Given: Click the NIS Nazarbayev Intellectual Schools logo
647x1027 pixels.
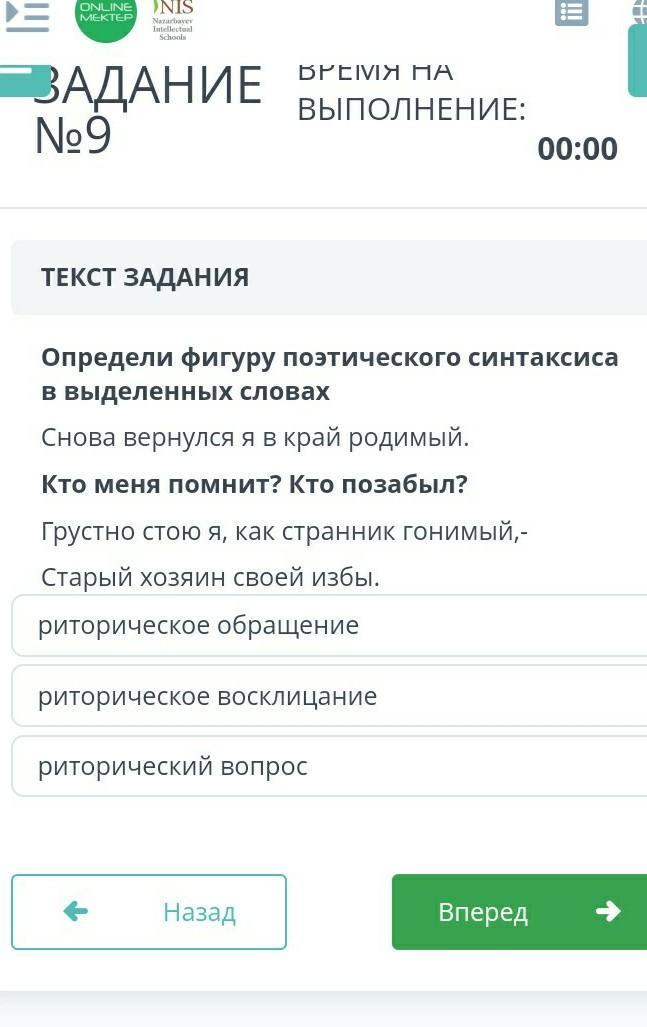Looking at the screenshot, I should tap(172, 18).
